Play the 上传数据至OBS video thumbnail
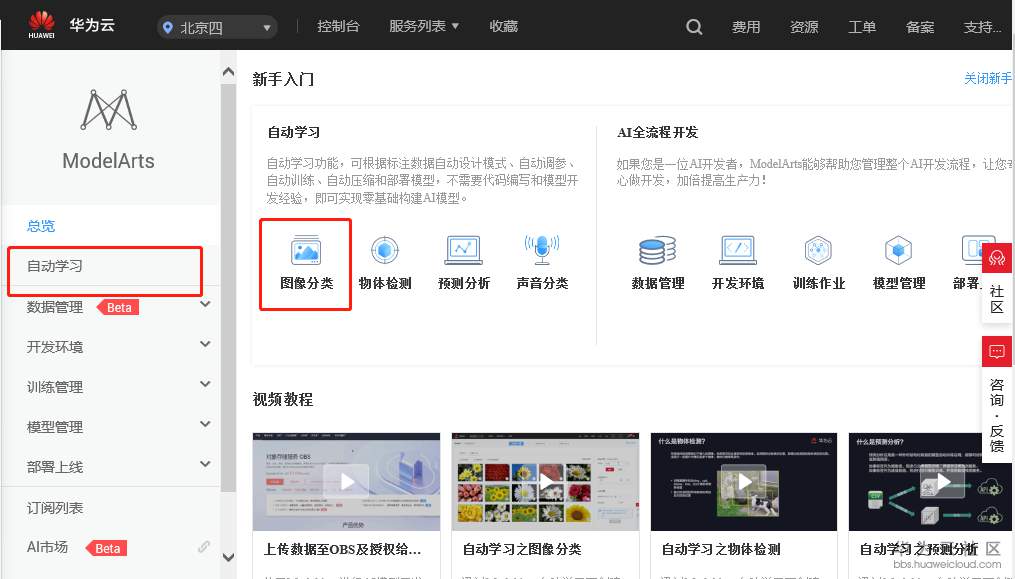1015x579 pixels. point(346,482)
